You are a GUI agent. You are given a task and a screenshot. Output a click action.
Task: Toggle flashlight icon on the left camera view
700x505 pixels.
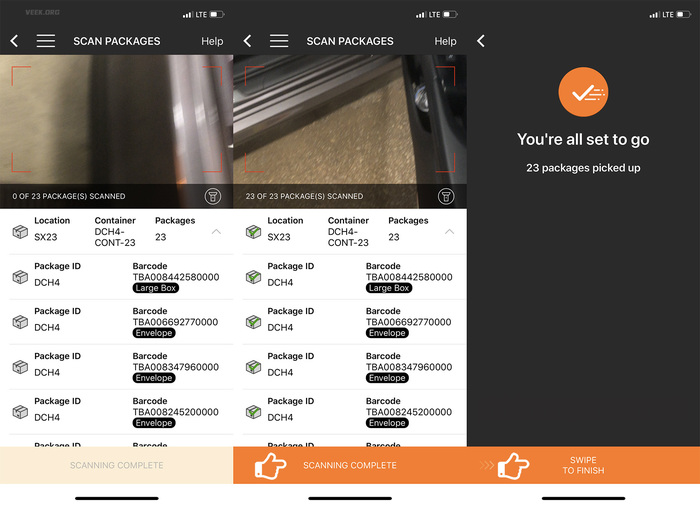coord(213,196)
